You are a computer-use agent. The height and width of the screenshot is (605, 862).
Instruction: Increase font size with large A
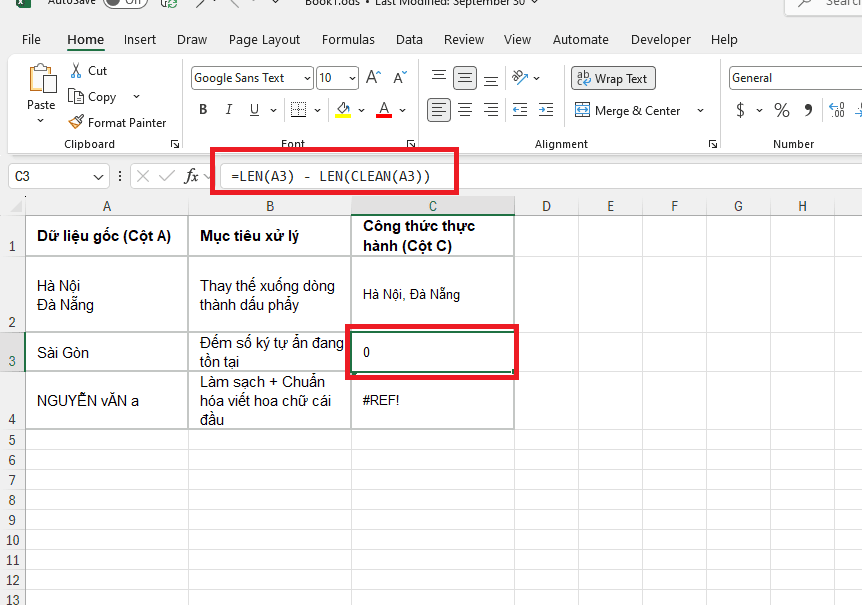[373, 77]
